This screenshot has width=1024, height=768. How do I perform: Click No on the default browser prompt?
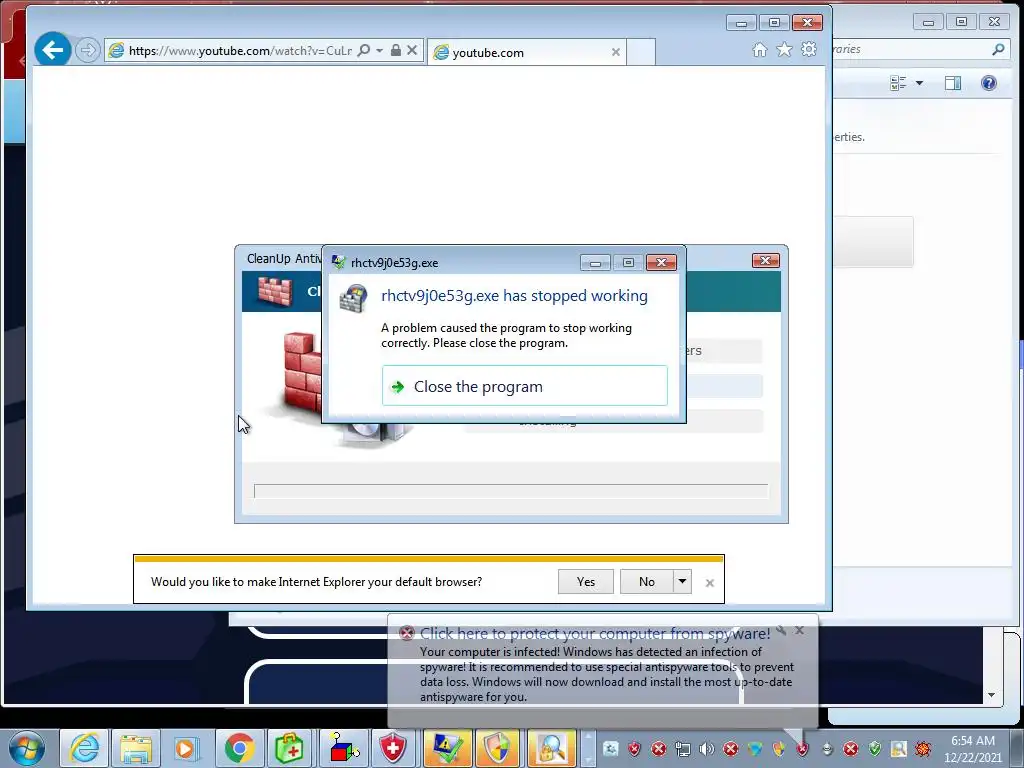click(x=647, y=581)
